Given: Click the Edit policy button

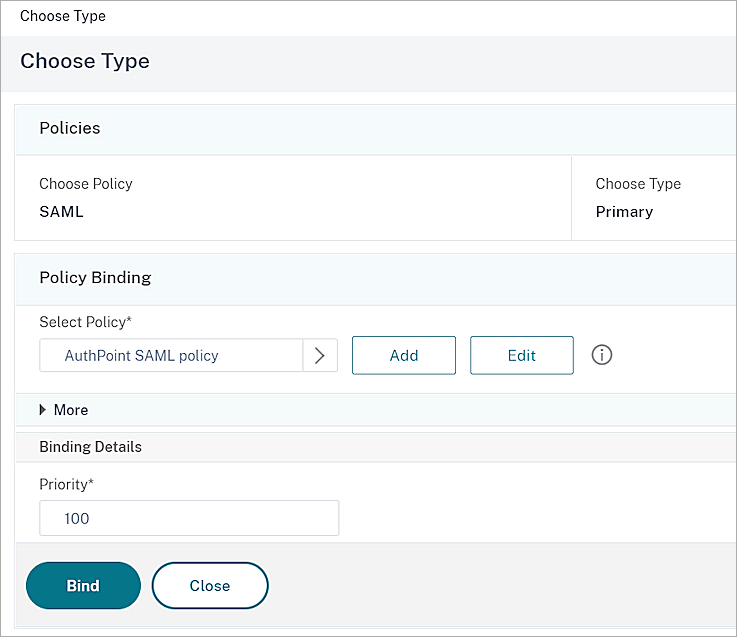Looking at the screenshot, I should pos(522,355).
